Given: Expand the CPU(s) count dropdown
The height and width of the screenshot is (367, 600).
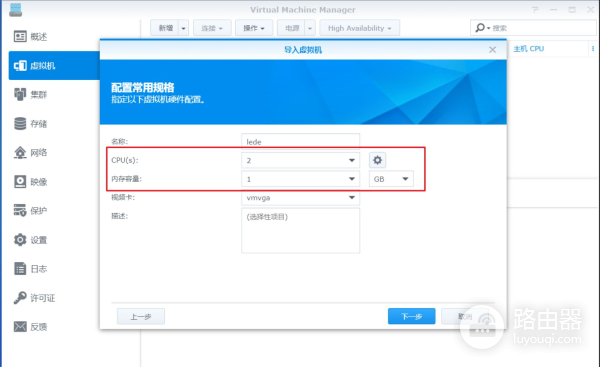Looking at the screenshot, I should 300,160.
